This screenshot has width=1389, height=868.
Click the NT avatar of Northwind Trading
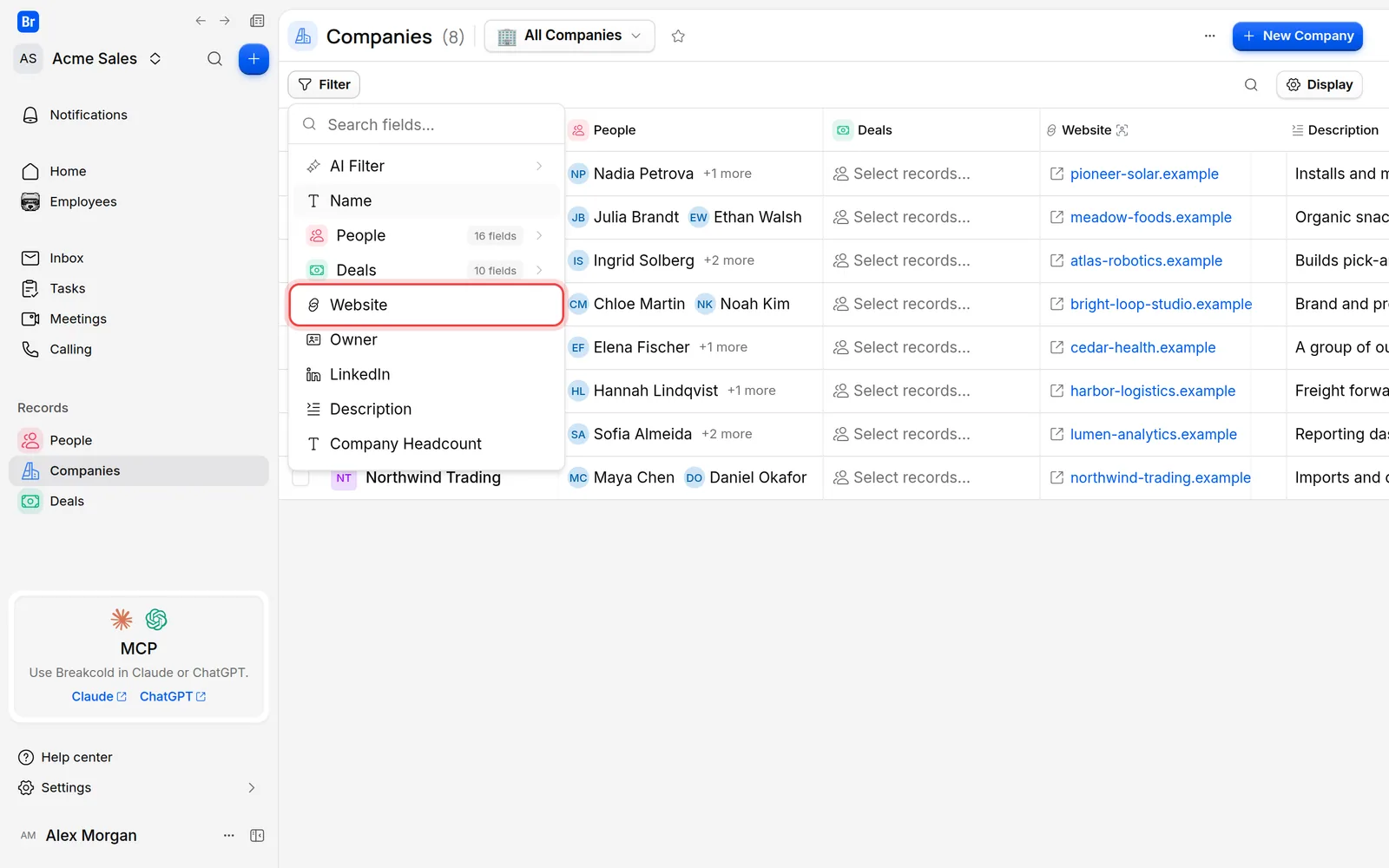point(344,478)
